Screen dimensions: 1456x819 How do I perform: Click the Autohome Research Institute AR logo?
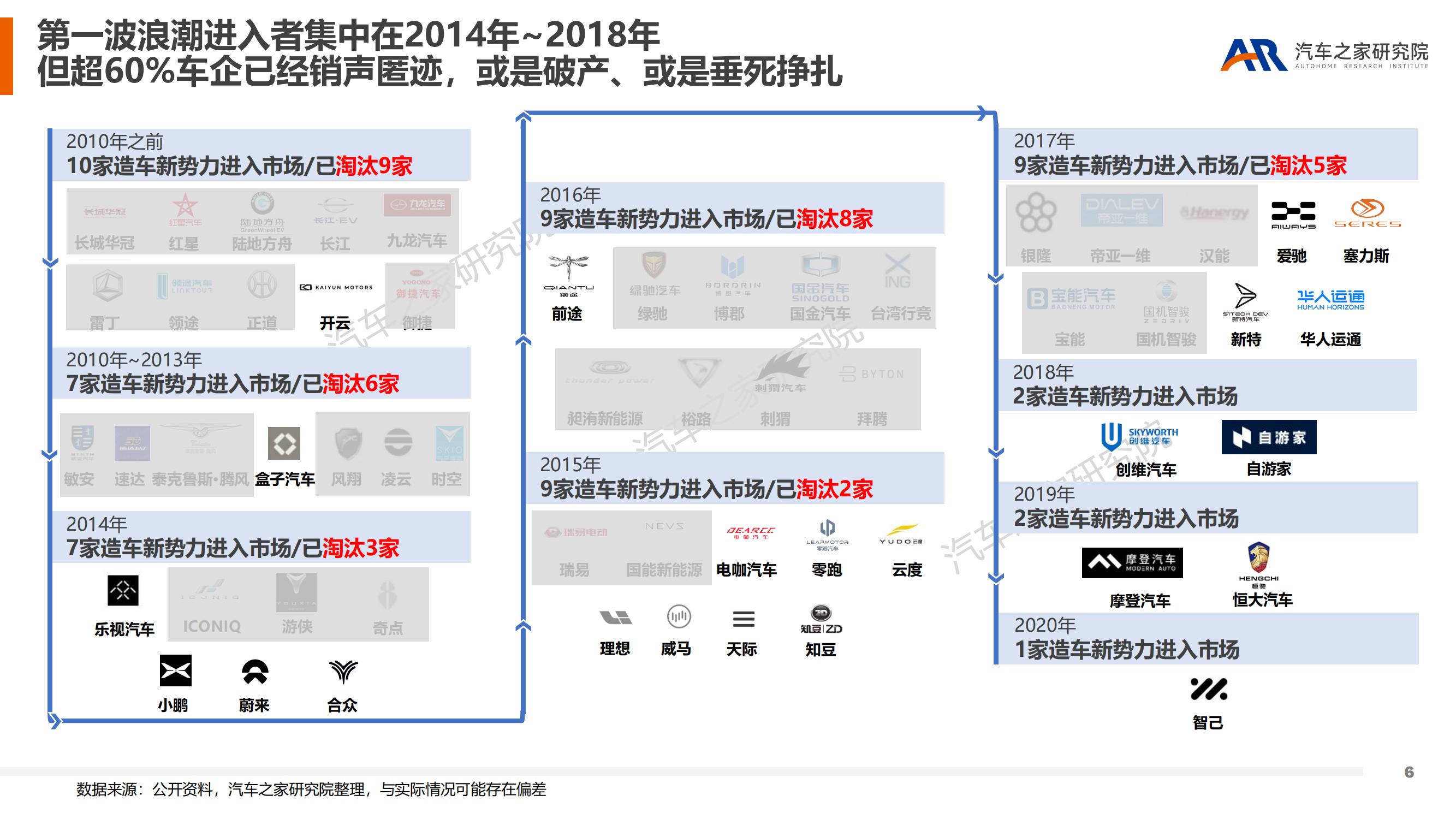(x=1253, y=54)
